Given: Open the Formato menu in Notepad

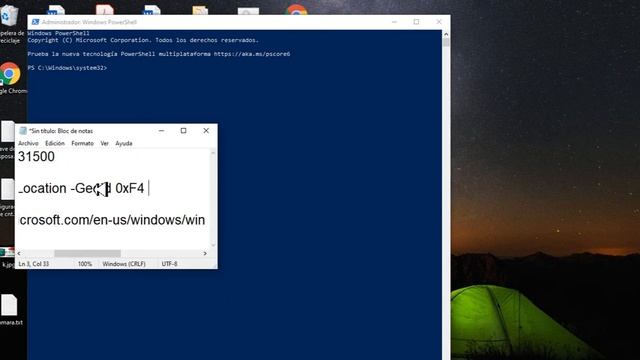Looking at the screenshot, I should [82, 143].
